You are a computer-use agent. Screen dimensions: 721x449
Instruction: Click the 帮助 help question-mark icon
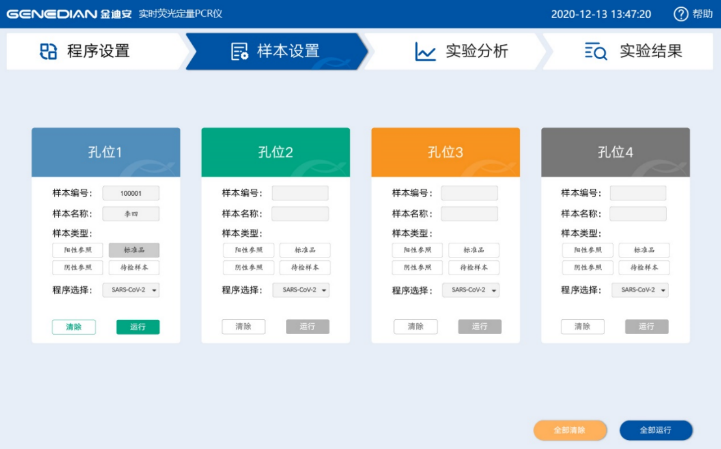pos(681,14)
